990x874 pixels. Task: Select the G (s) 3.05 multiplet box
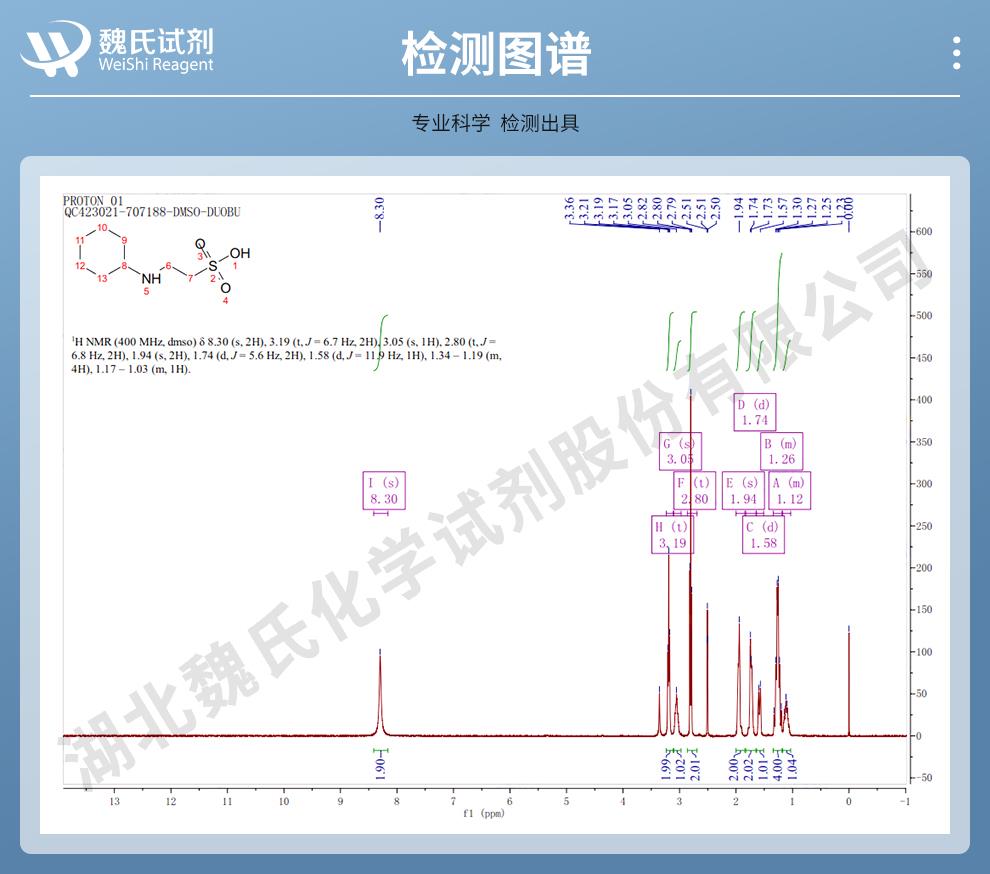point(680,452)
